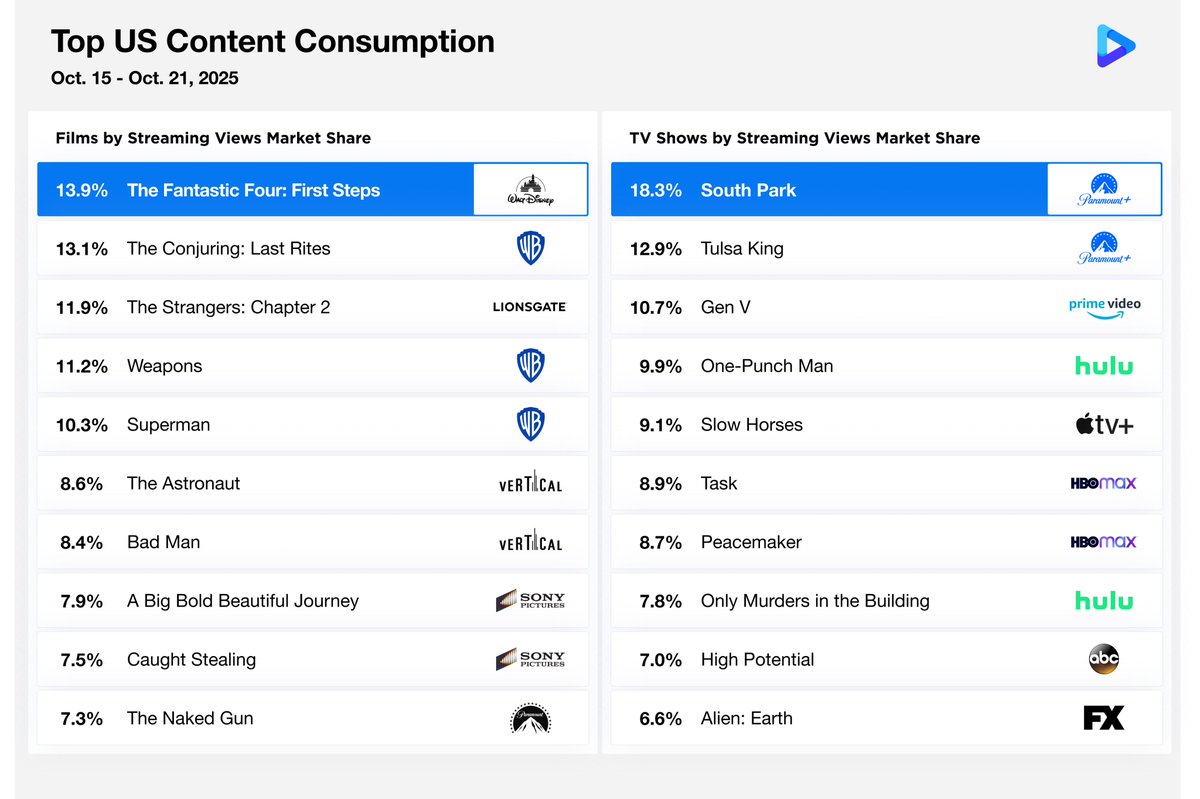Select the Warner Bros logo beside The Conjuring
Screen dimensions: 1200x799
coord(530,248)
